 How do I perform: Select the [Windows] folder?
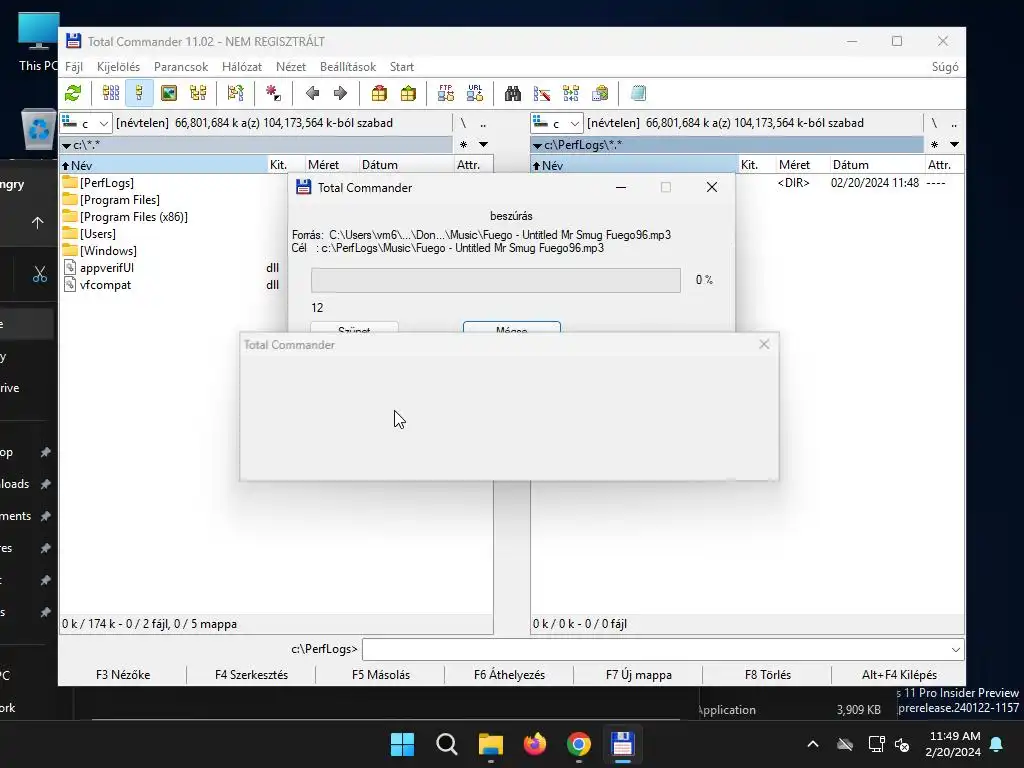100,251
